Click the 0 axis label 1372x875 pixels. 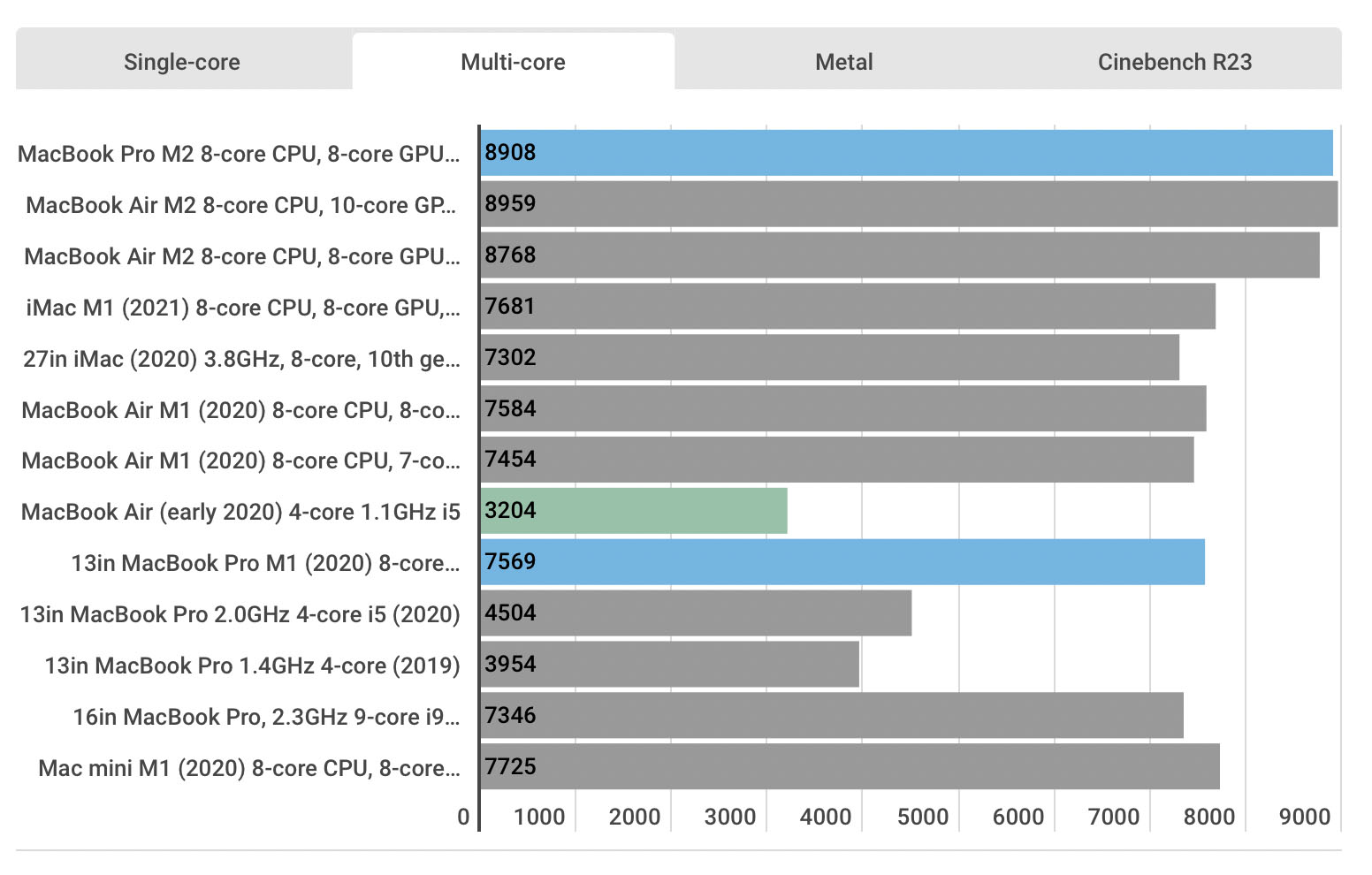(463, 817)
